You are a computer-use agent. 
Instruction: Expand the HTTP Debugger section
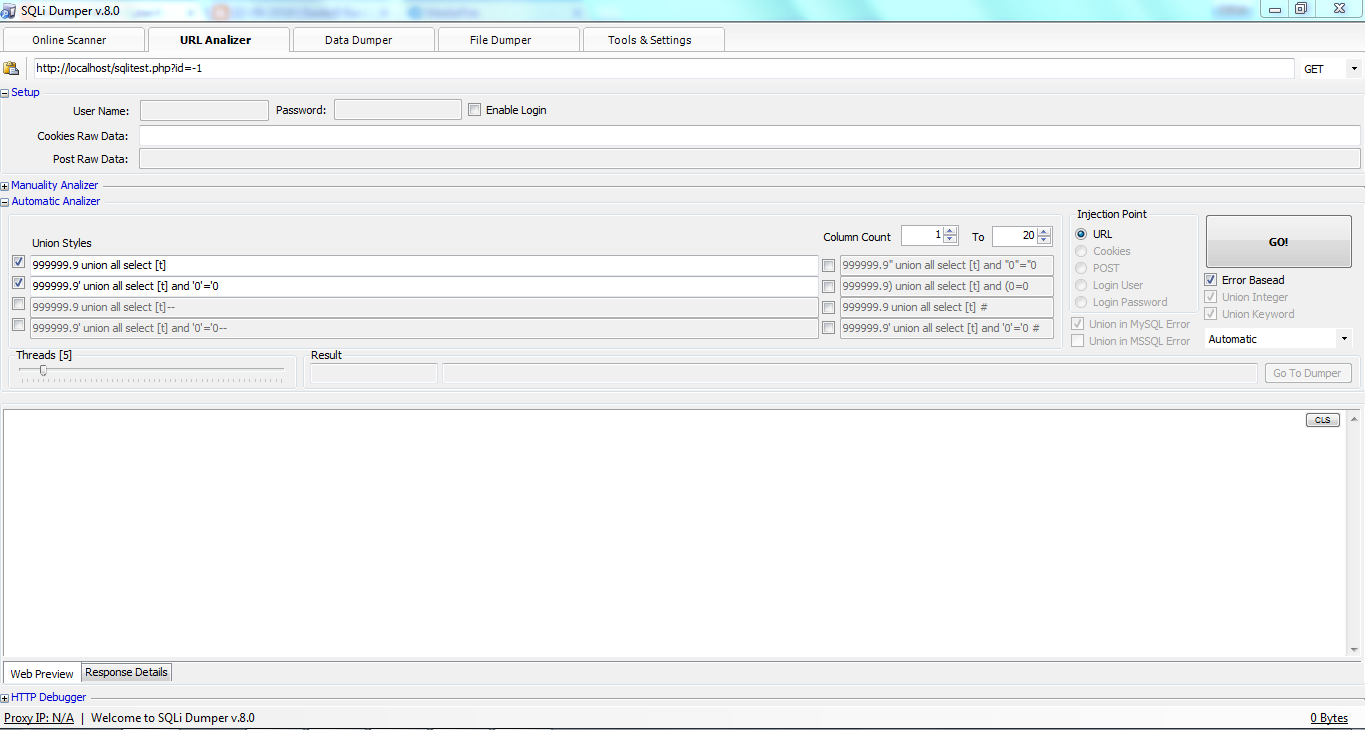[x=6, y=697]
